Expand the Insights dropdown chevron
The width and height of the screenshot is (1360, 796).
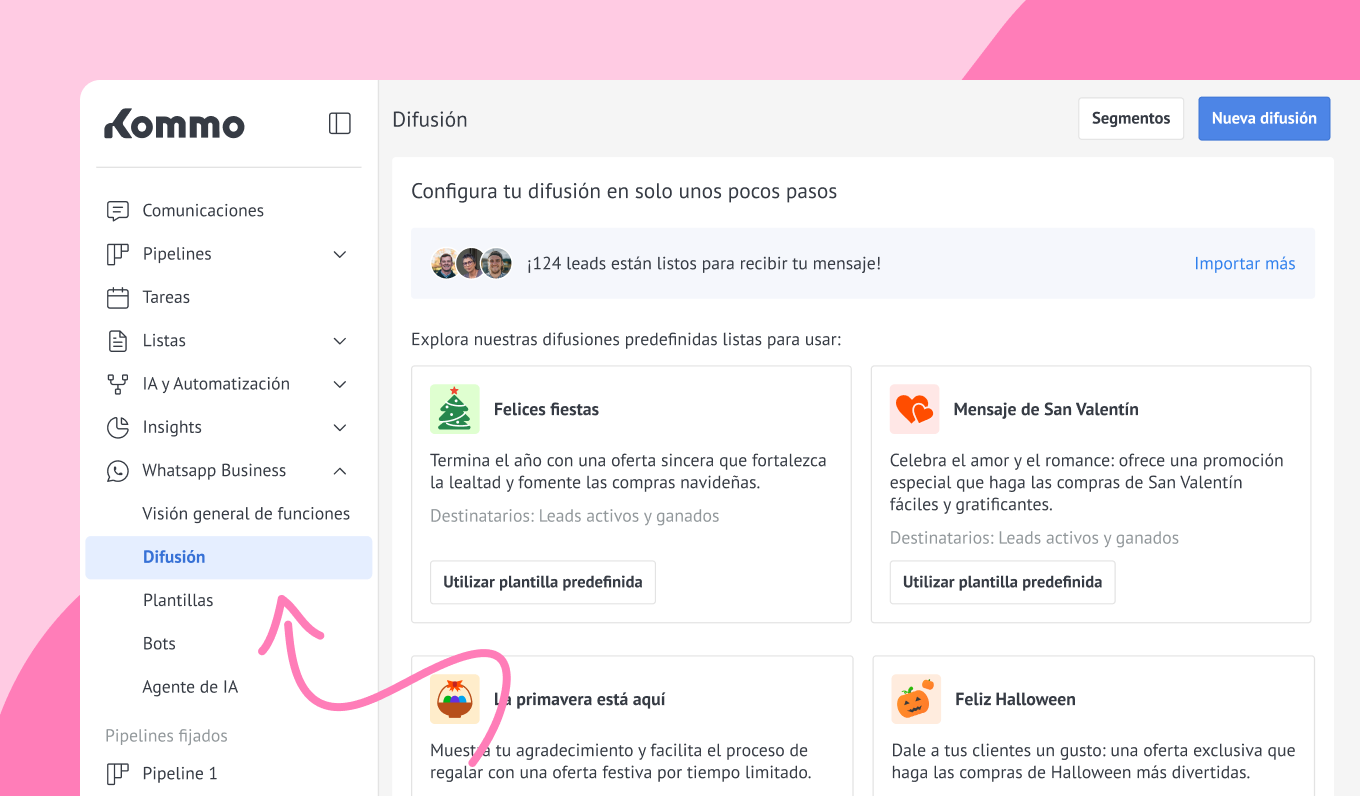(x=340, y=427)
